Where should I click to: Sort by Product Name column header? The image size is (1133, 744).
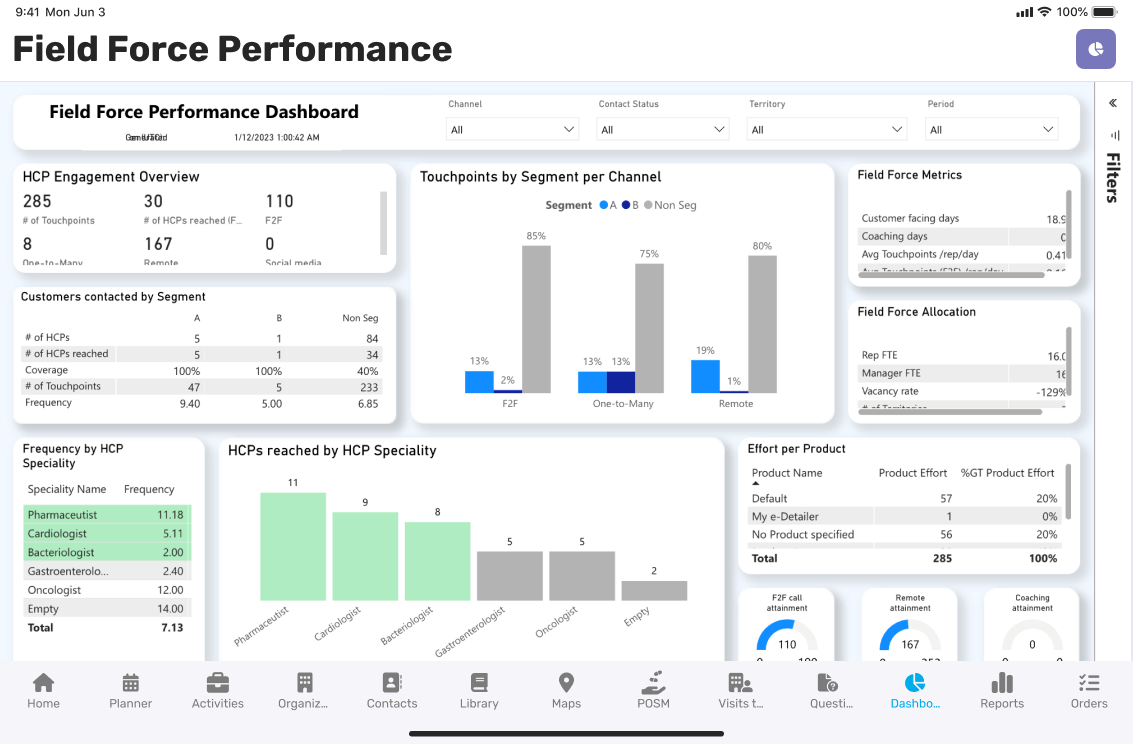click(x=787, y=473)
